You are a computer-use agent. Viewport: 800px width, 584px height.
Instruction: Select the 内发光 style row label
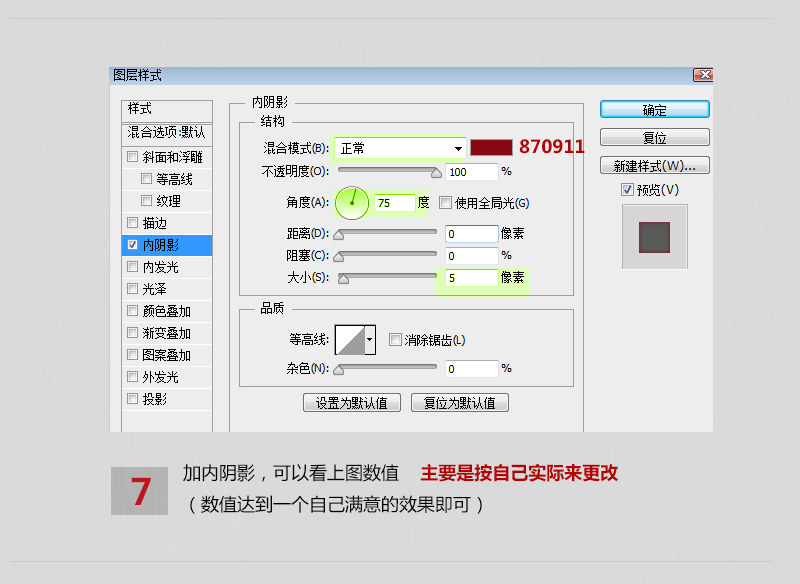point(160,267)
